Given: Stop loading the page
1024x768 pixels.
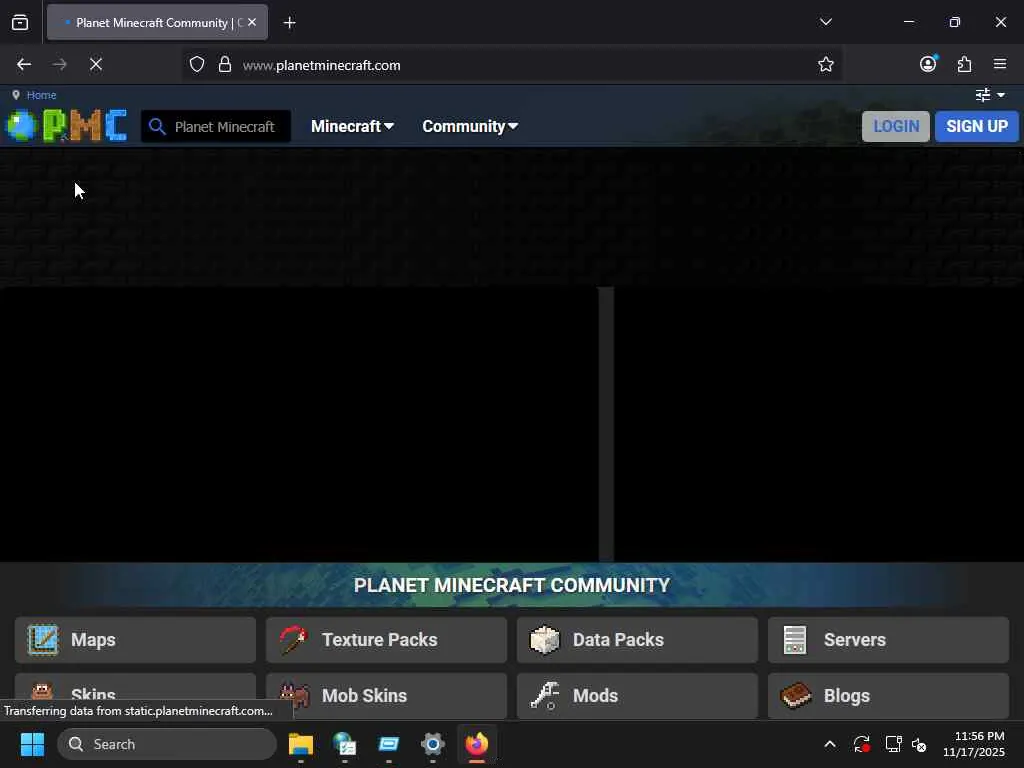Looking at the screenshot, I should pyautogui.click(x=96, y=64).
